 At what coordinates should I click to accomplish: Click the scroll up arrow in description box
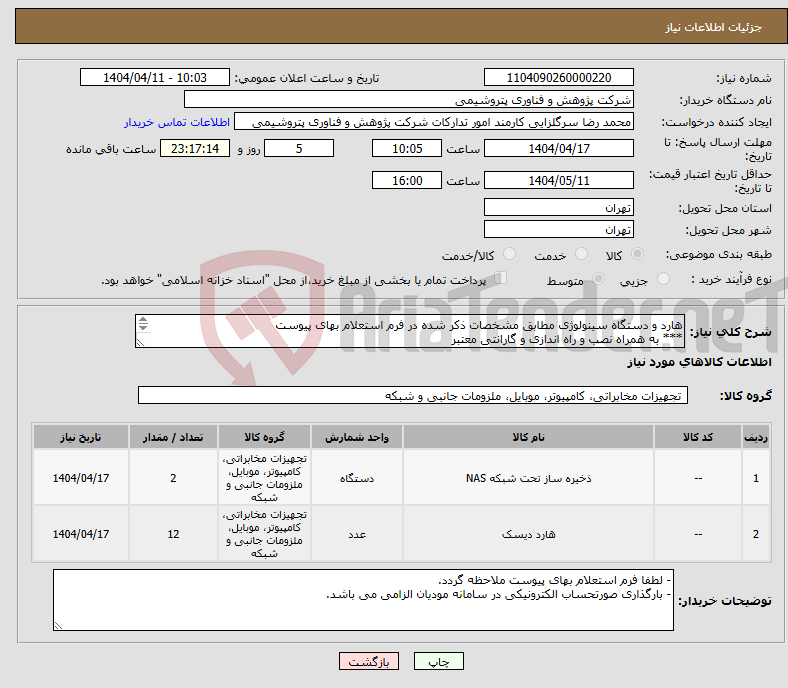point(143,320)
